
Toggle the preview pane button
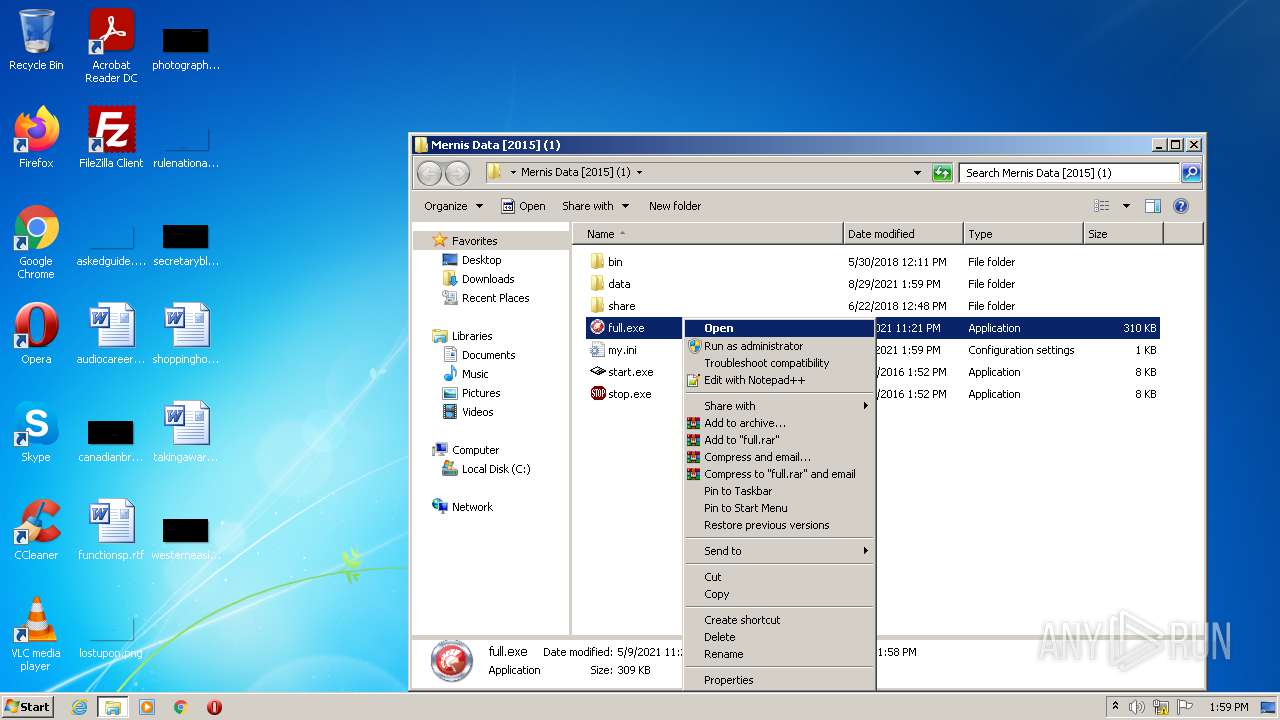pyautogui.click(x=1152, y=206)
